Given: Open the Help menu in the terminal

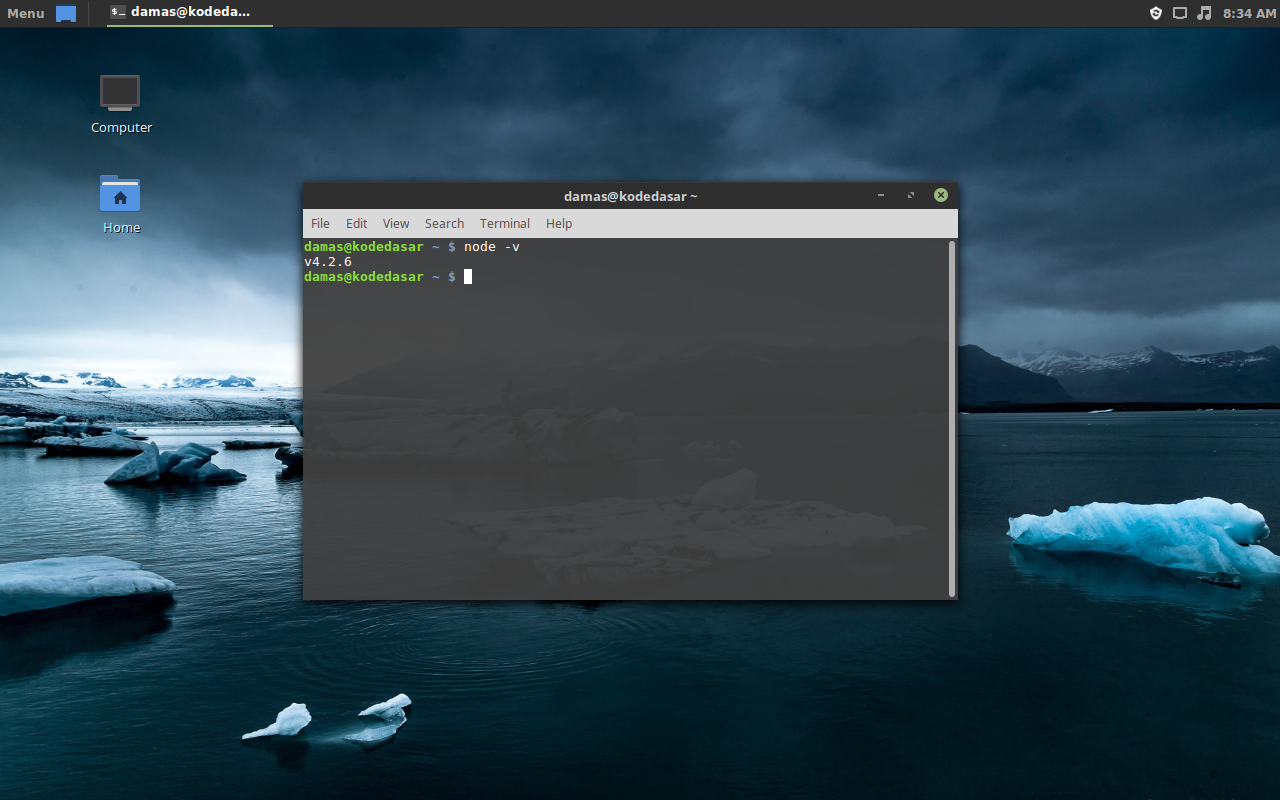Looking at the screenshot, I should (x=559, y=223).
